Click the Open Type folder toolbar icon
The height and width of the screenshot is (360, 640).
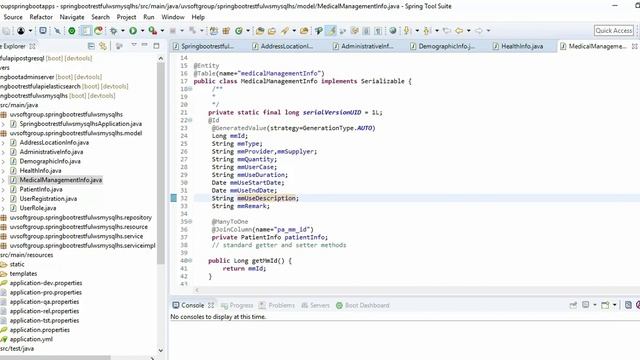(x=260, y=31)
